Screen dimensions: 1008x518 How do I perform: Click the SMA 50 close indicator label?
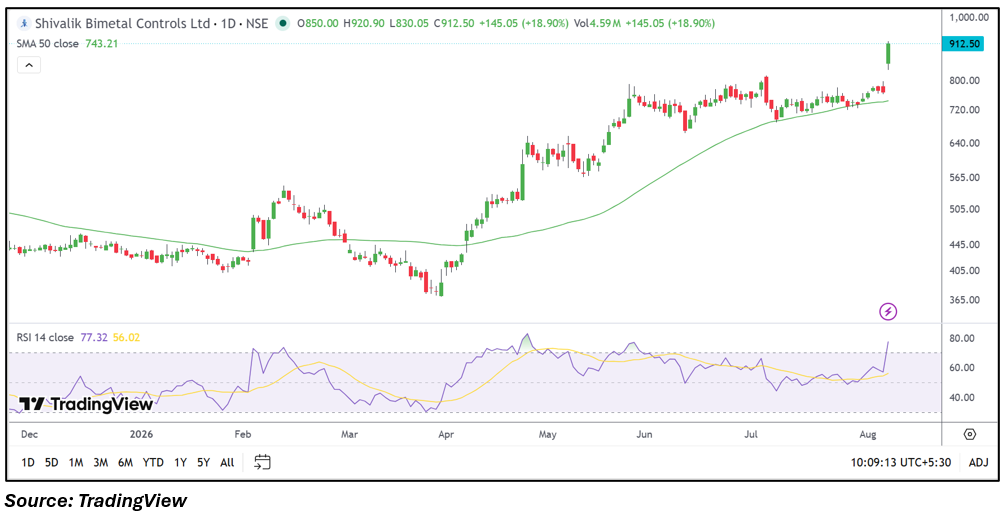pyautogui.click(x=48, y=44)
